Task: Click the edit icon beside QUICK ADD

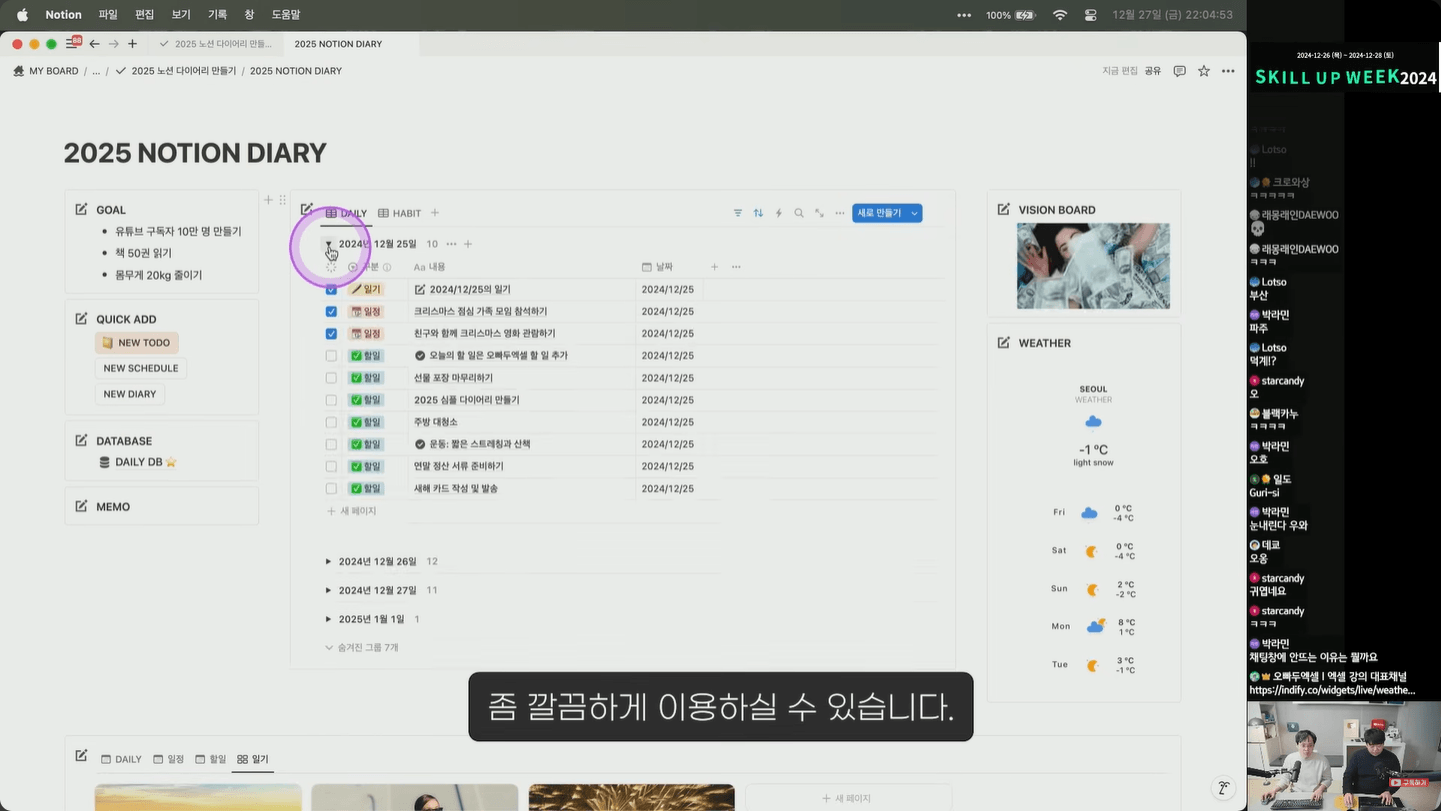Action: pyautogui.click(x=81, y=319)
